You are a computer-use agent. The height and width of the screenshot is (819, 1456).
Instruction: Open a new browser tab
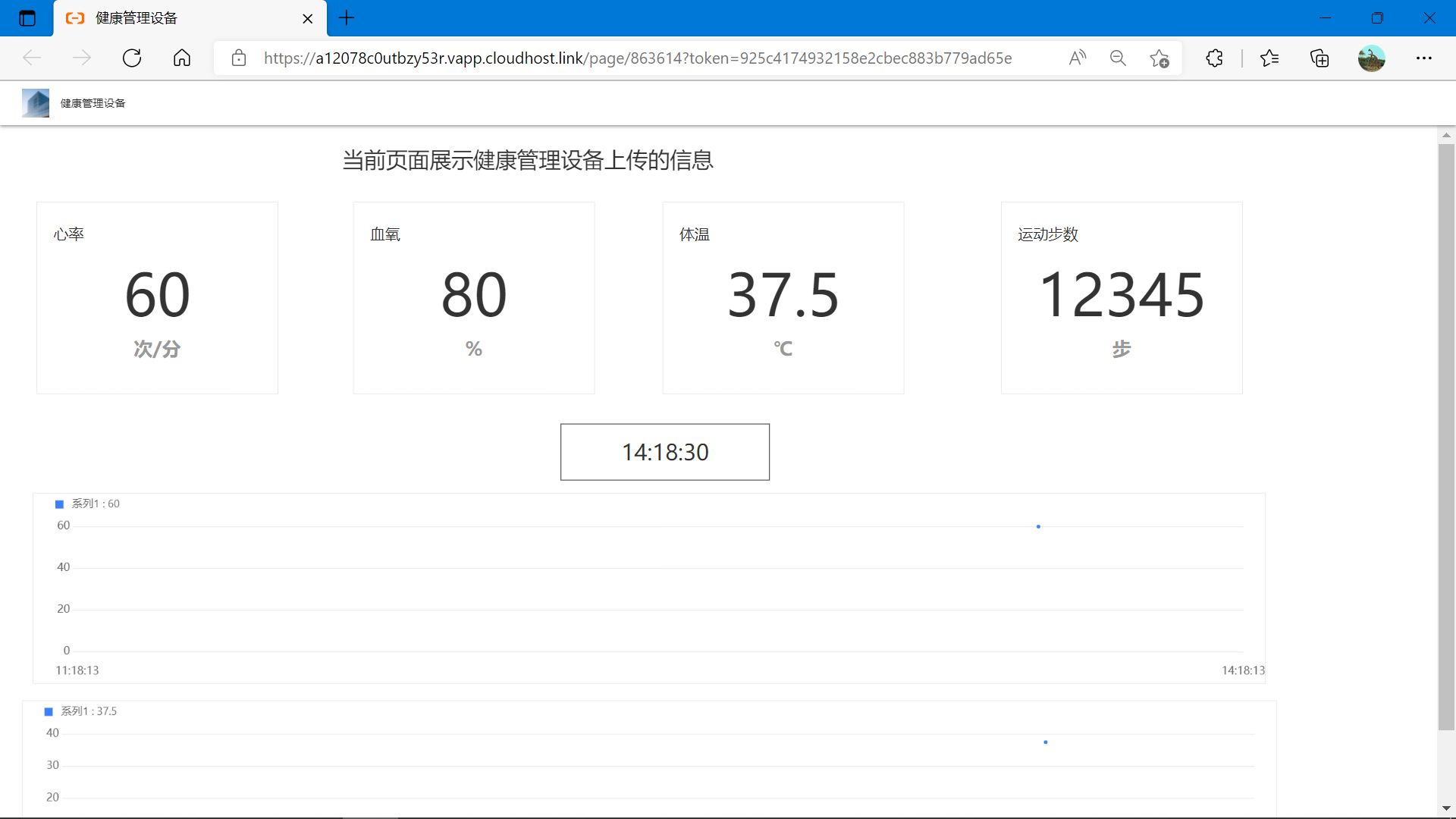pyautogui.click(x=347, y=18)
